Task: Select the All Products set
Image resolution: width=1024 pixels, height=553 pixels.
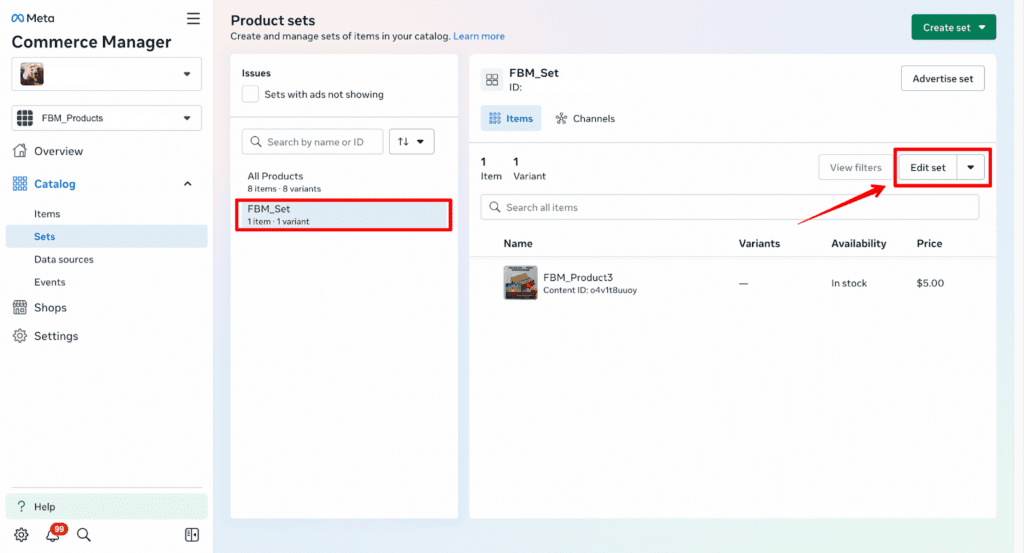Action: [344, 182]
